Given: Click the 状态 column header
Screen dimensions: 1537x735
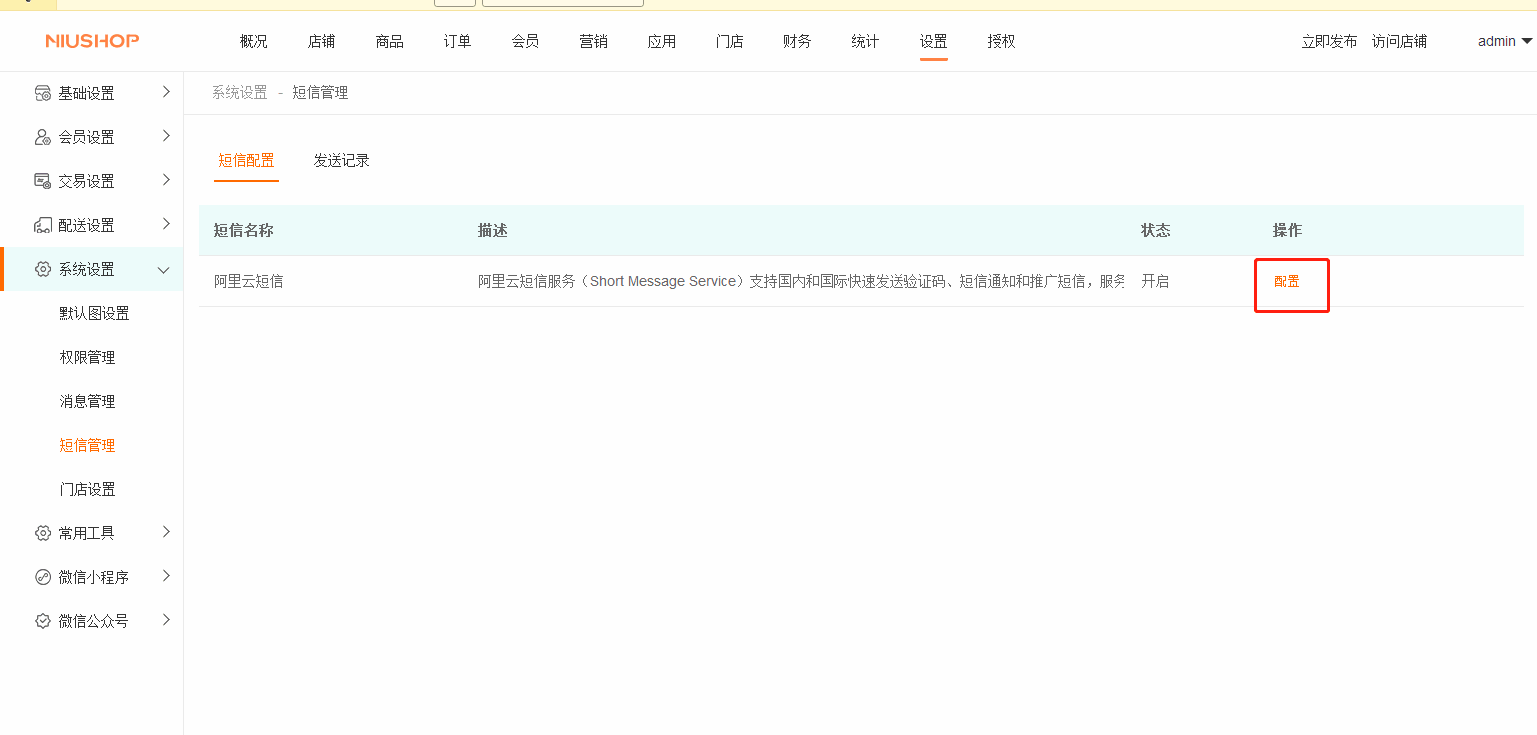Looking at the screenshot, I should pos(1156,231).
